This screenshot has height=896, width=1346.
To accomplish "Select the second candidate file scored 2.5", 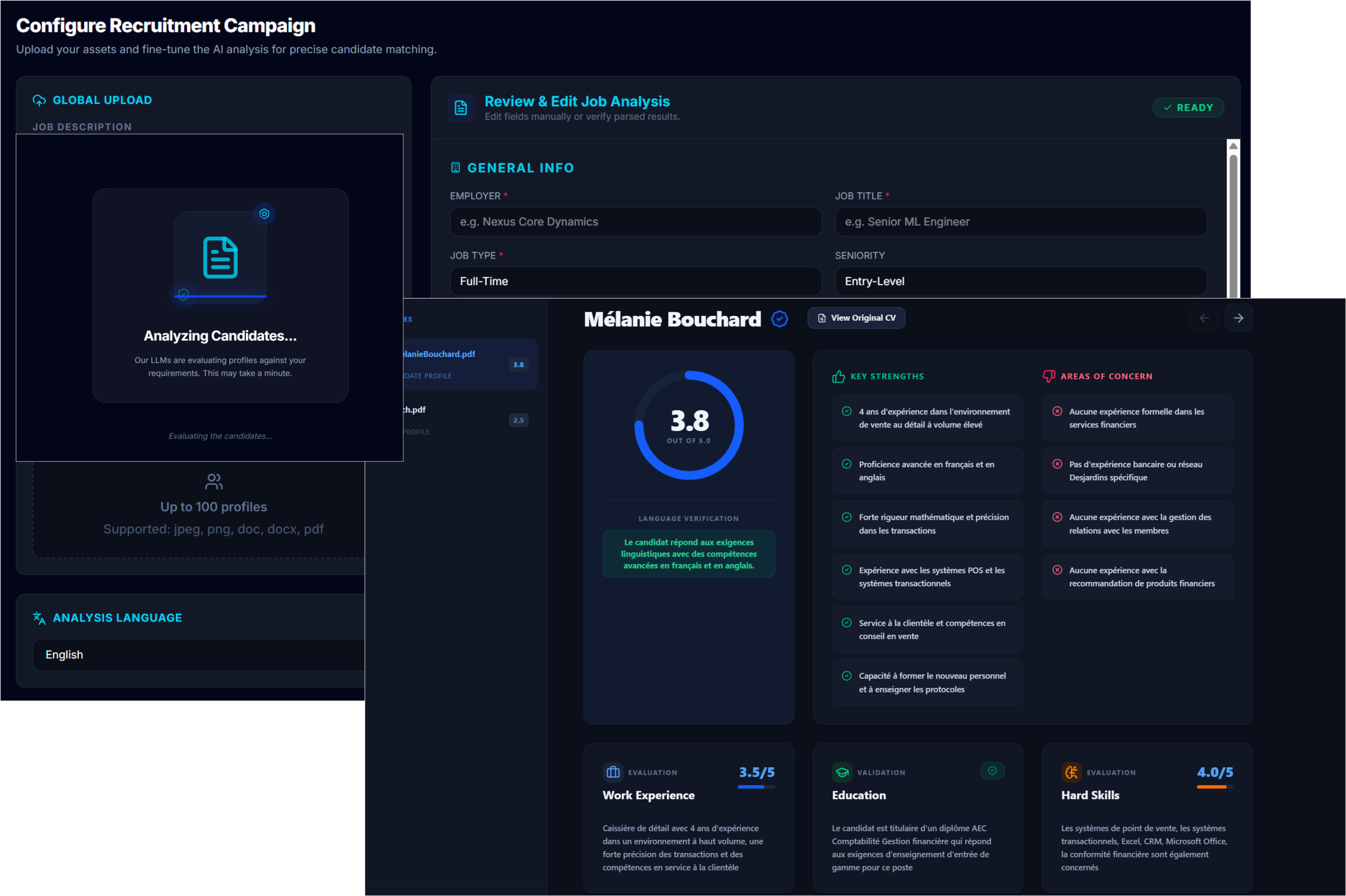I will tap(470, 420).
